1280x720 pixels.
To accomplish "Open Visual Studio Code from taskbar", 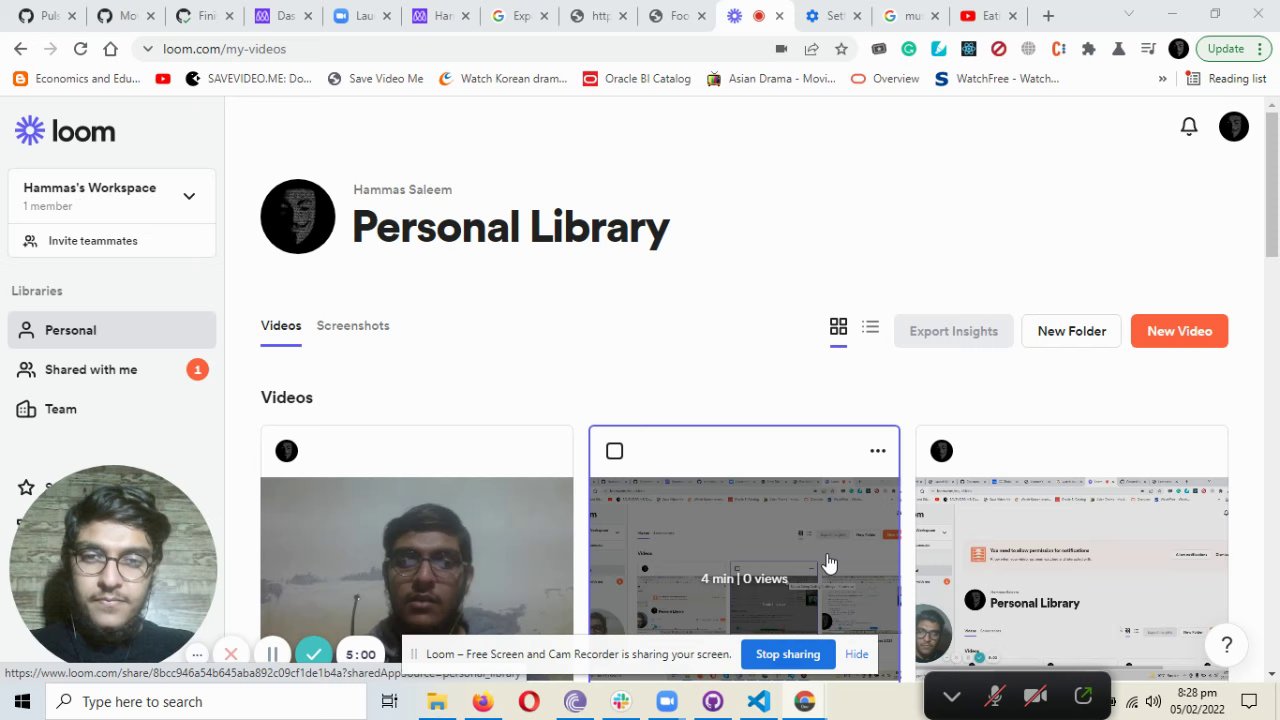I will point(759,701).
